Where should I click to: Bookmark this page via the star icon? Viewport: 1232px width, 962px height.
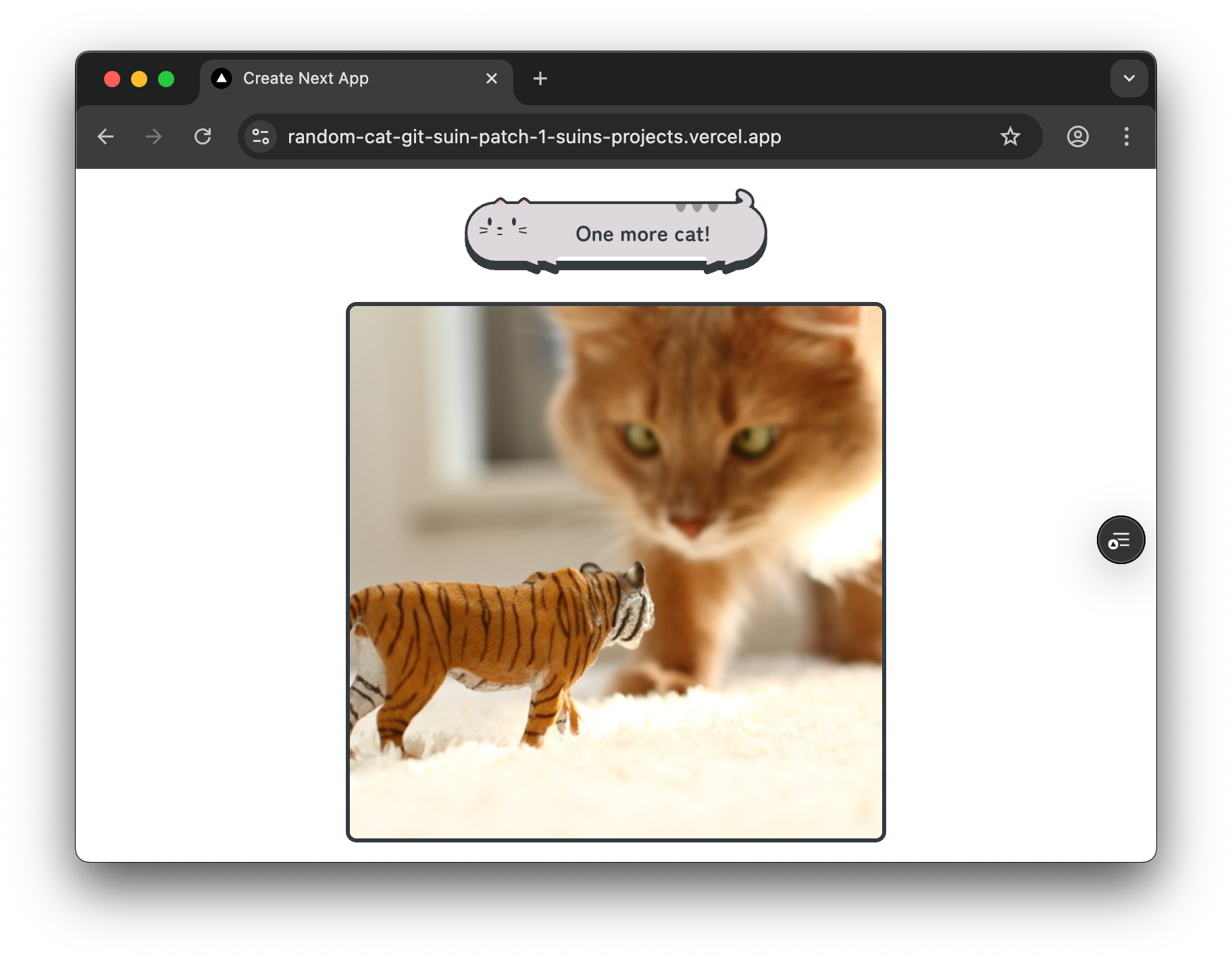tap(1010, 136)
